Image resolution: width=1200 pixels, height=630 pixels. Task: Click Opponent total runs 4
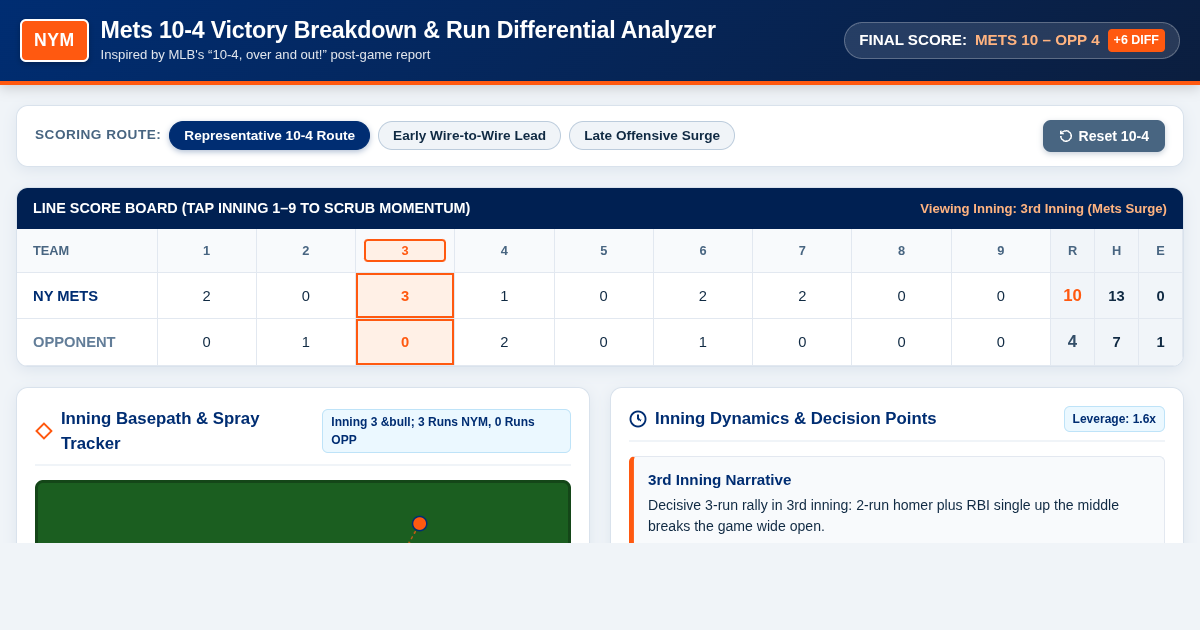pyautogui.click(x=1072, y=342)
